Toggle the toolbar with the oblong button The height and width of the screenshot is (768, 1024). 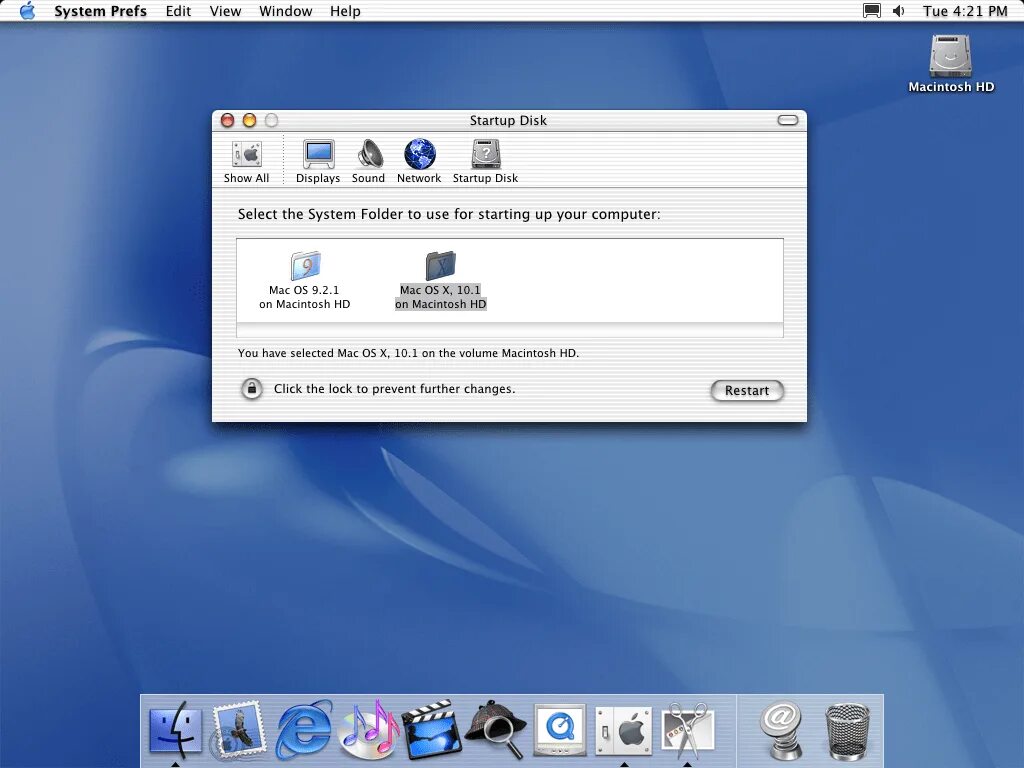tap(788, 120)
